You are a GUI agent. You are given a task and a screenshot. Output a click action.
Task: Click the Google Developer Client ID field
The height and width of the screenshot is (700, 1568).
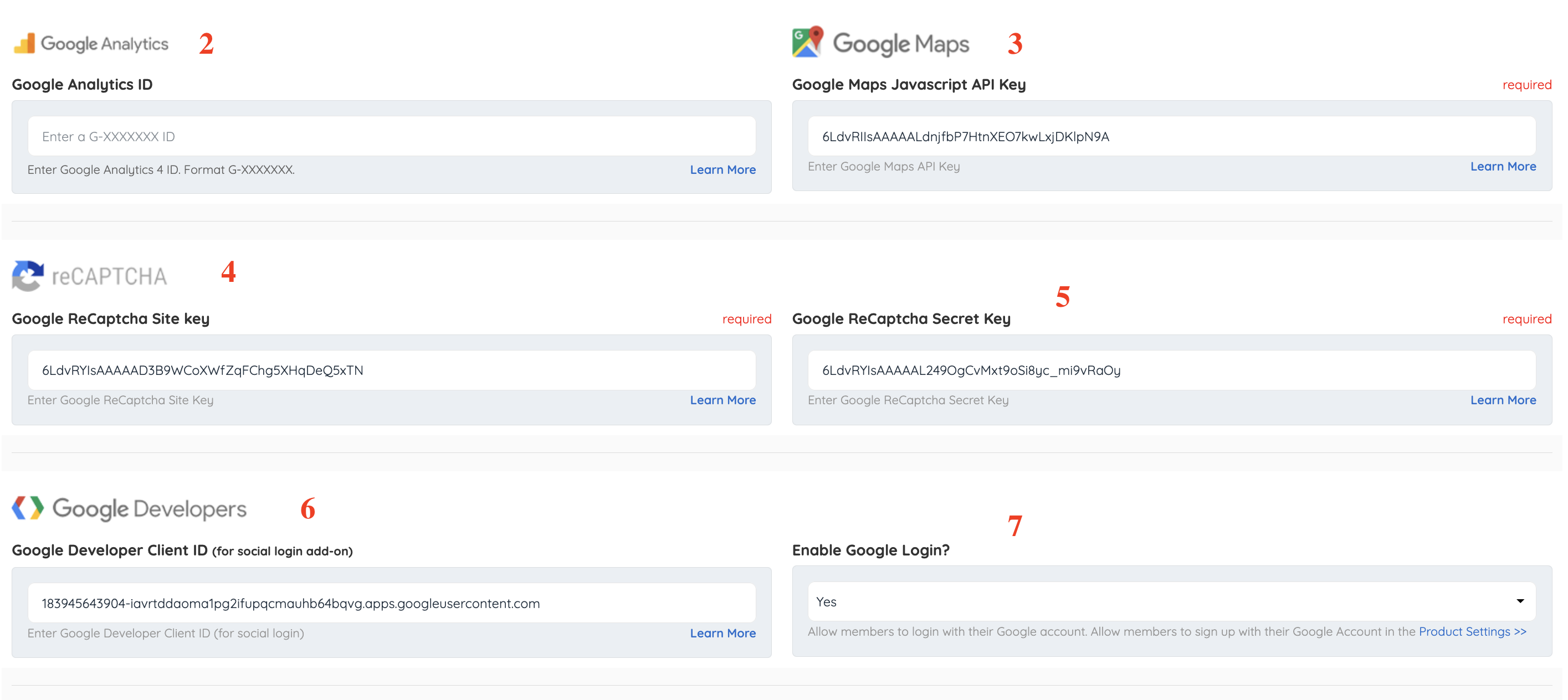(x=391, y=603)
